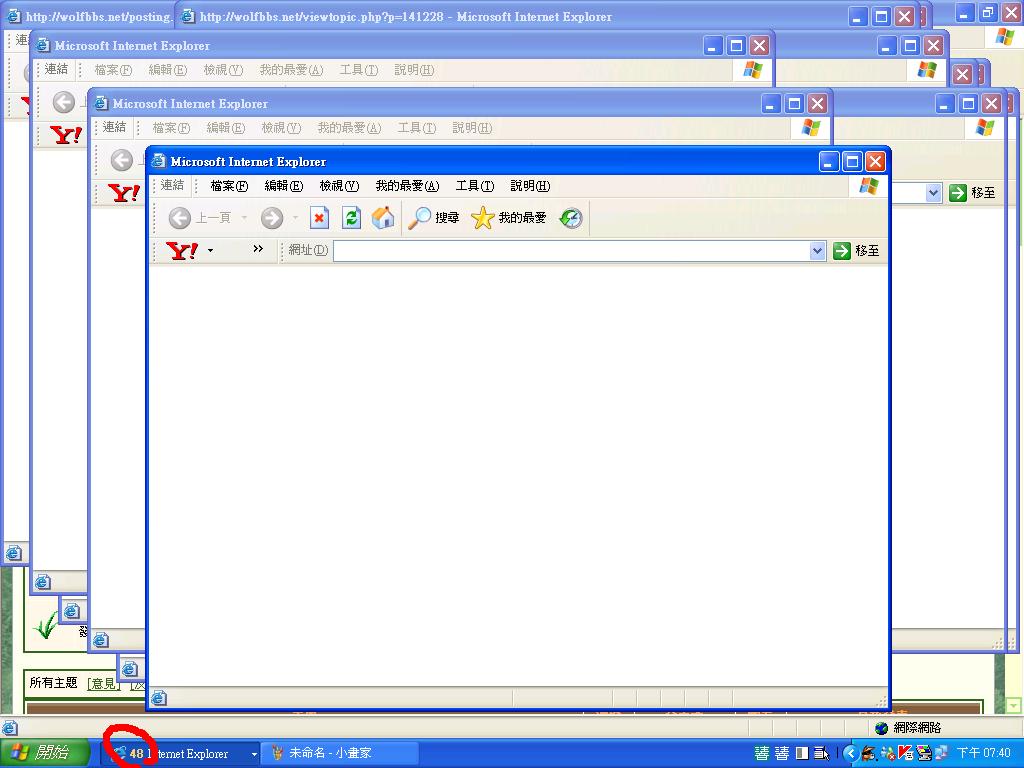Click the 意見 link on the background page

click(103, 683)
